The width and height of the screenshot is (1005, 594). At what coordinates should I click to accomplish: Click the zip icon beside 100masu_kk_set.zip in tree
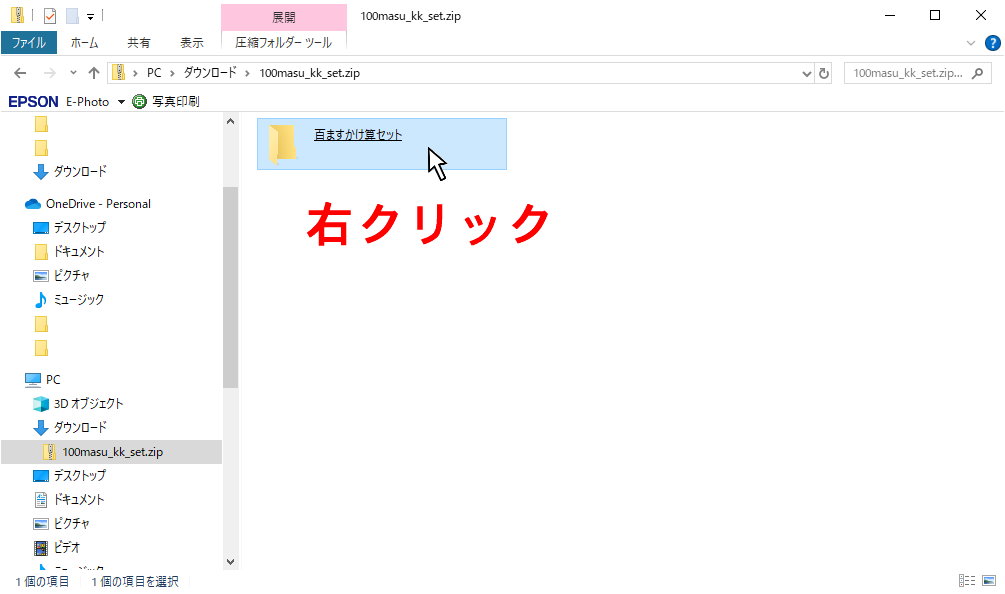click(x=49, y=452)
